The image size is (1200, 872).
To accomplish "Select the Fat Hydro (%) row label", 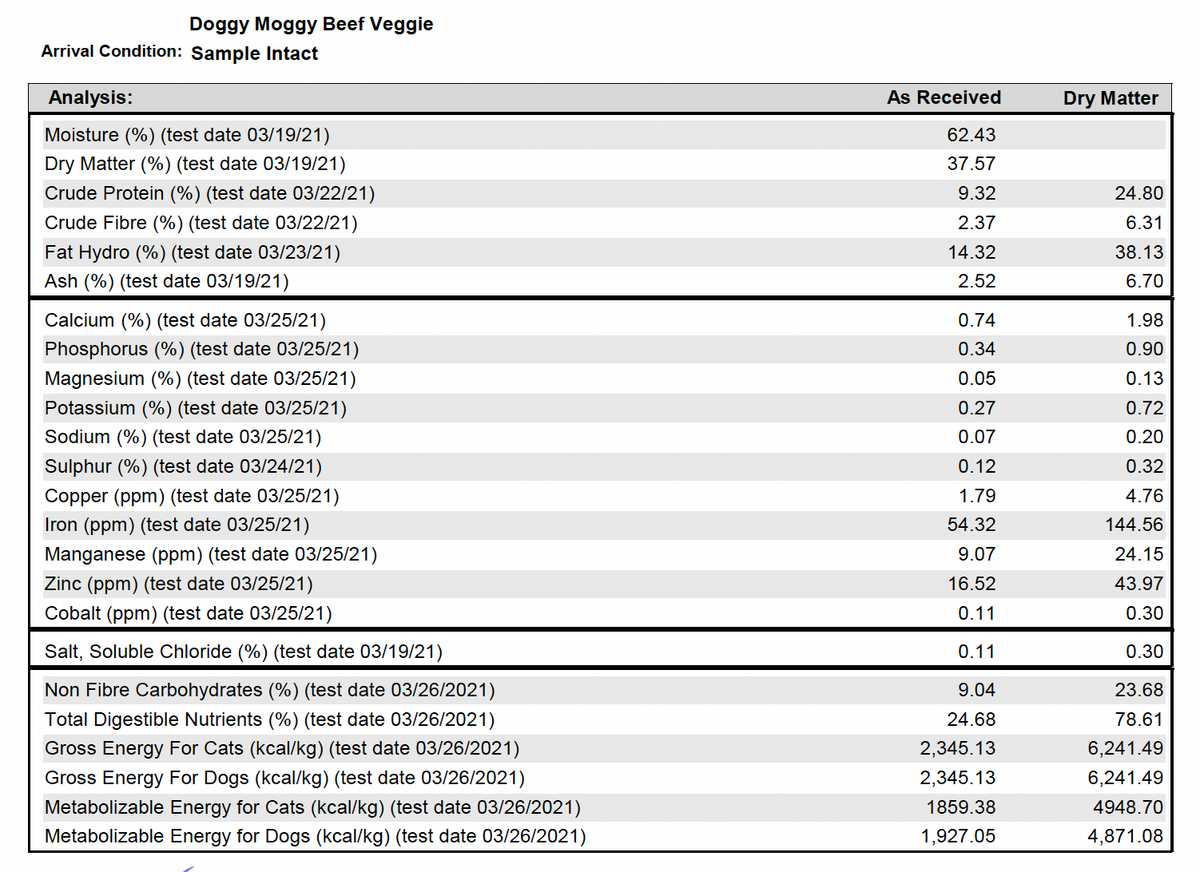I will [192, 252].
